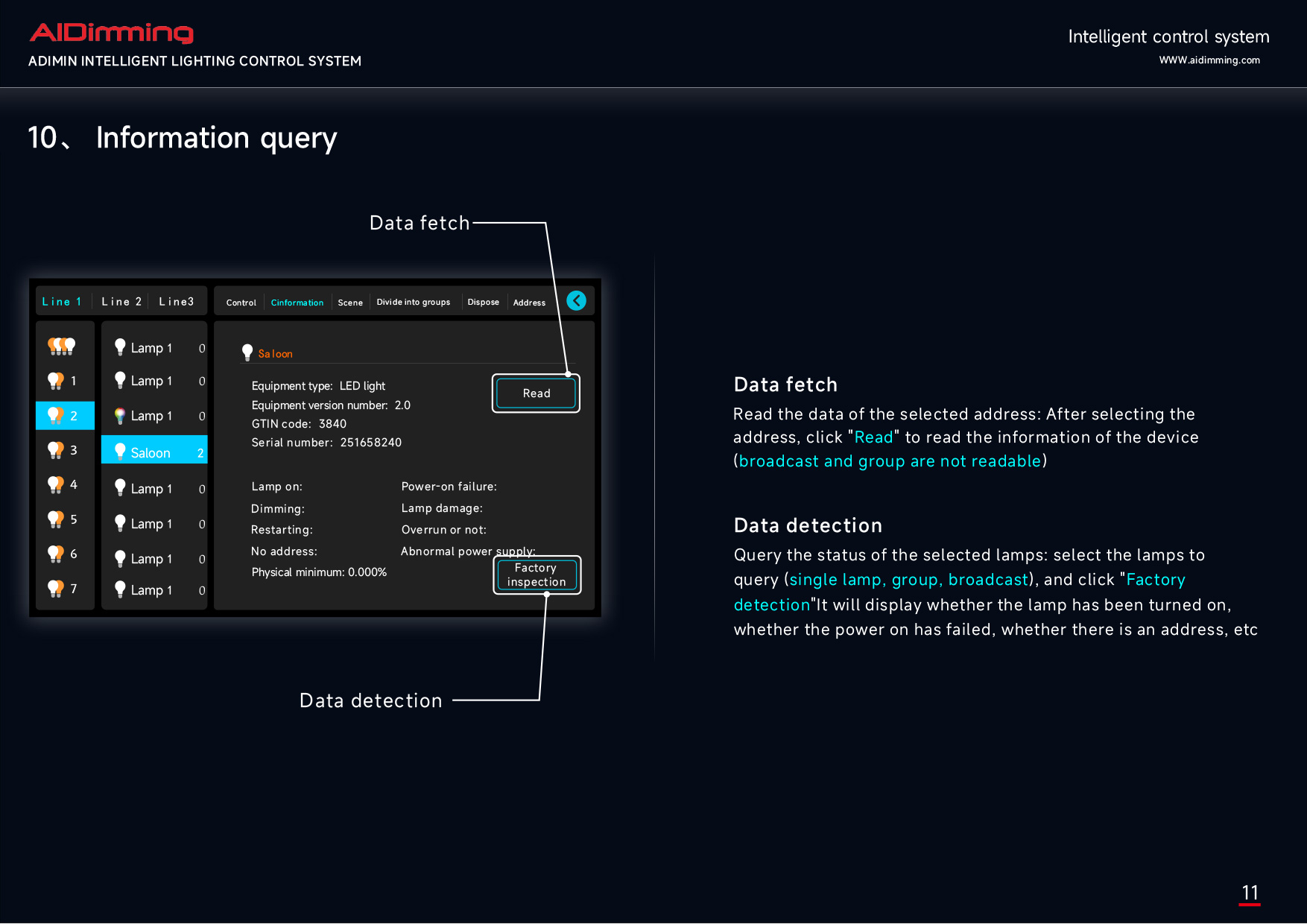
Task: Click the AIDimming logo
Action: click(112, 32)
